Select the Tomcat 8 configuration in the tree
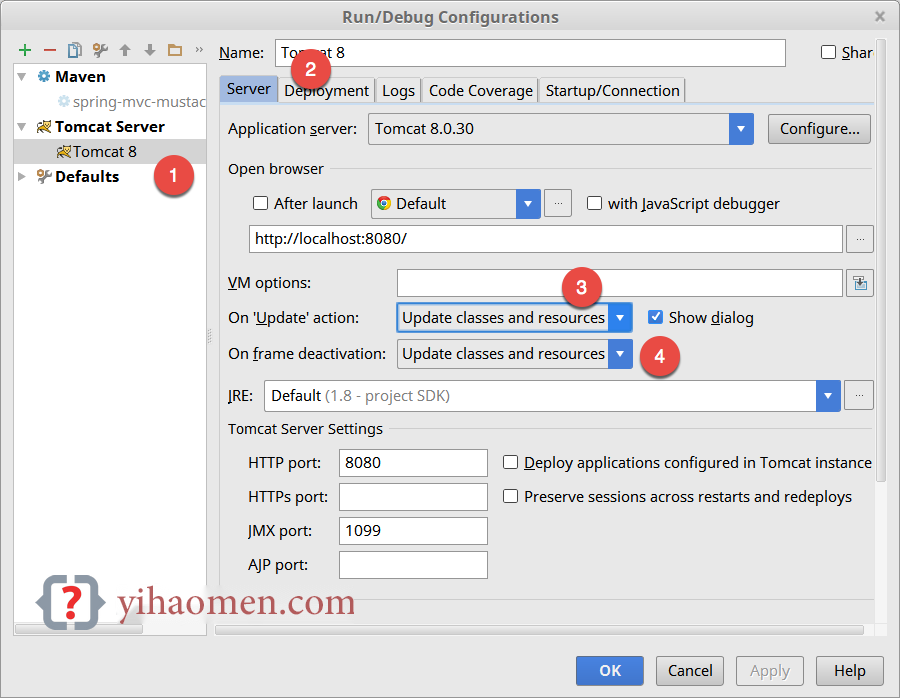Image resolution: width=900 pixels, height=698 pixels. [110, 152]
